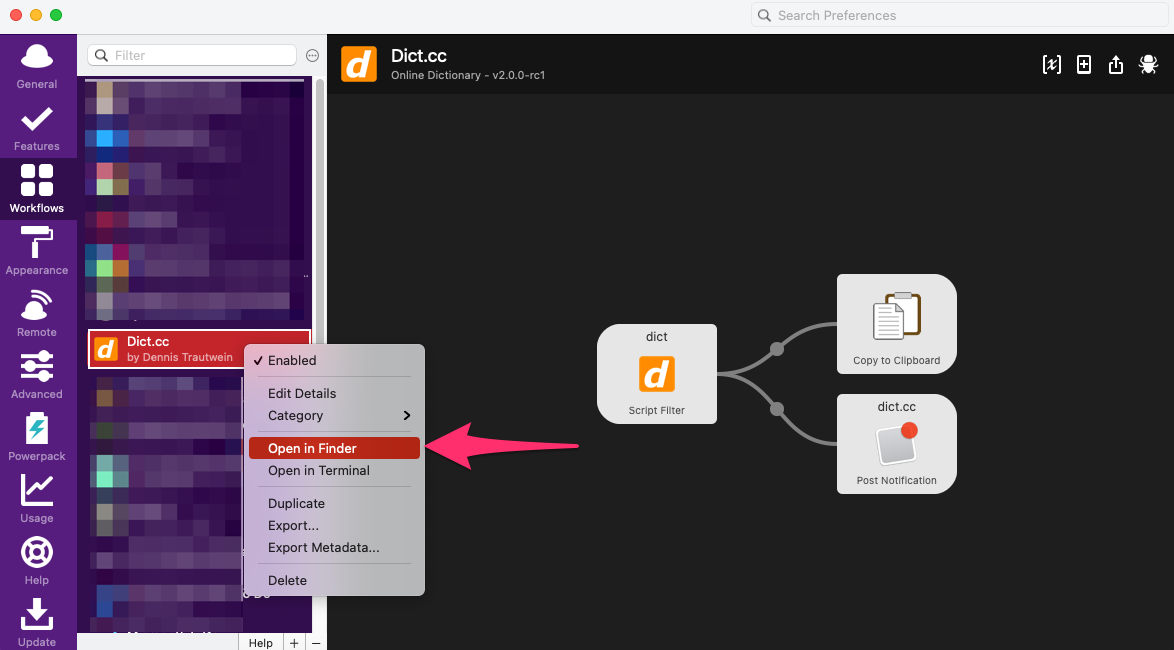
Task: Toggle the Enabled context menu item
Action: [x=334, y=360]
